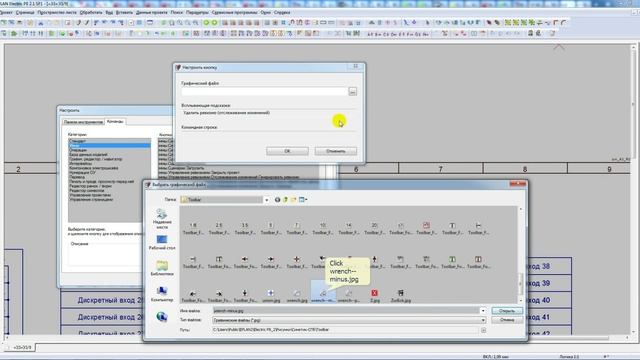
Task: Select Нумерация СУ category
Action: pos(82,173)
